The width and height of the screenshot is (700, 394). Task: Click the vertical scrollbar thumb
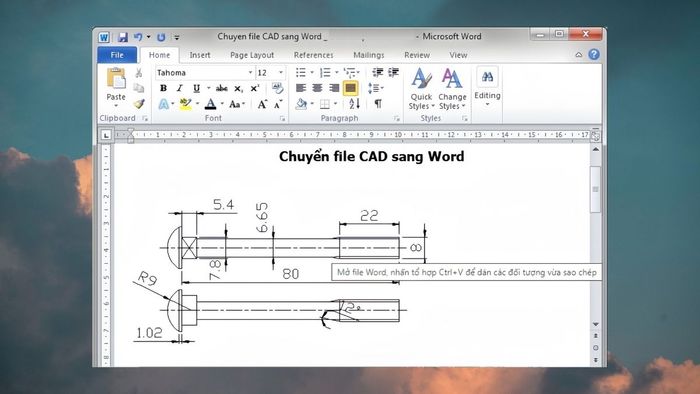click(x=595, y=189)
